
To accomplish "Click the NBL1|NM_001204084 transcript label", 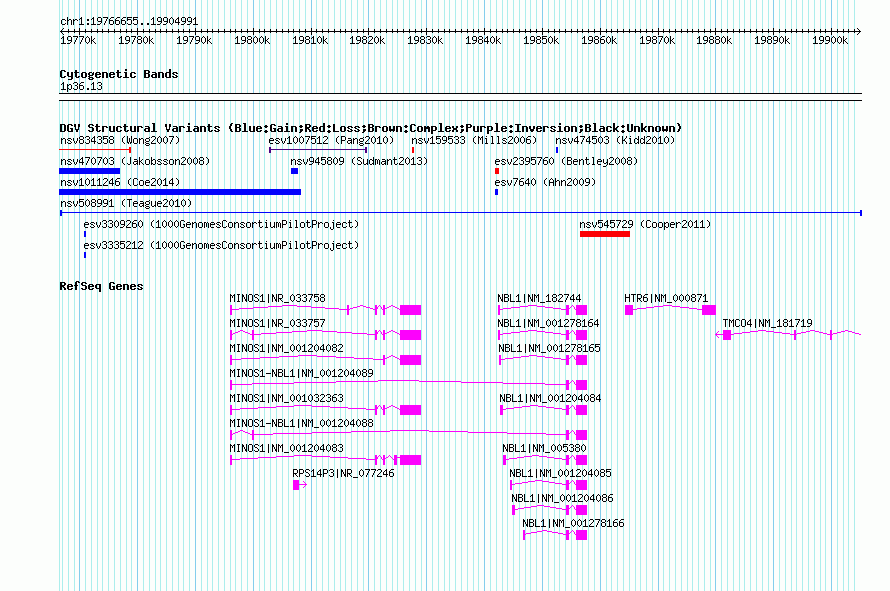I will click(550, 398).
